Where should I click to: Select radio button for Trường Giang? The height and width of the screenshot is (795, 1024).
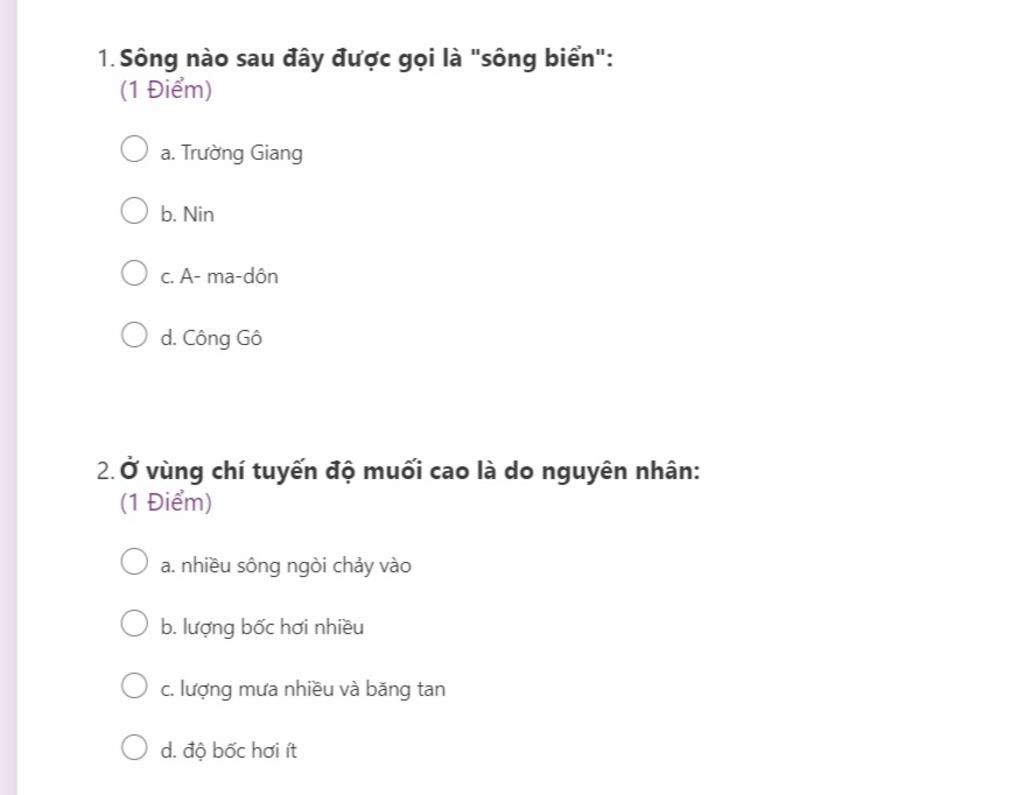[x=134, y=148]
